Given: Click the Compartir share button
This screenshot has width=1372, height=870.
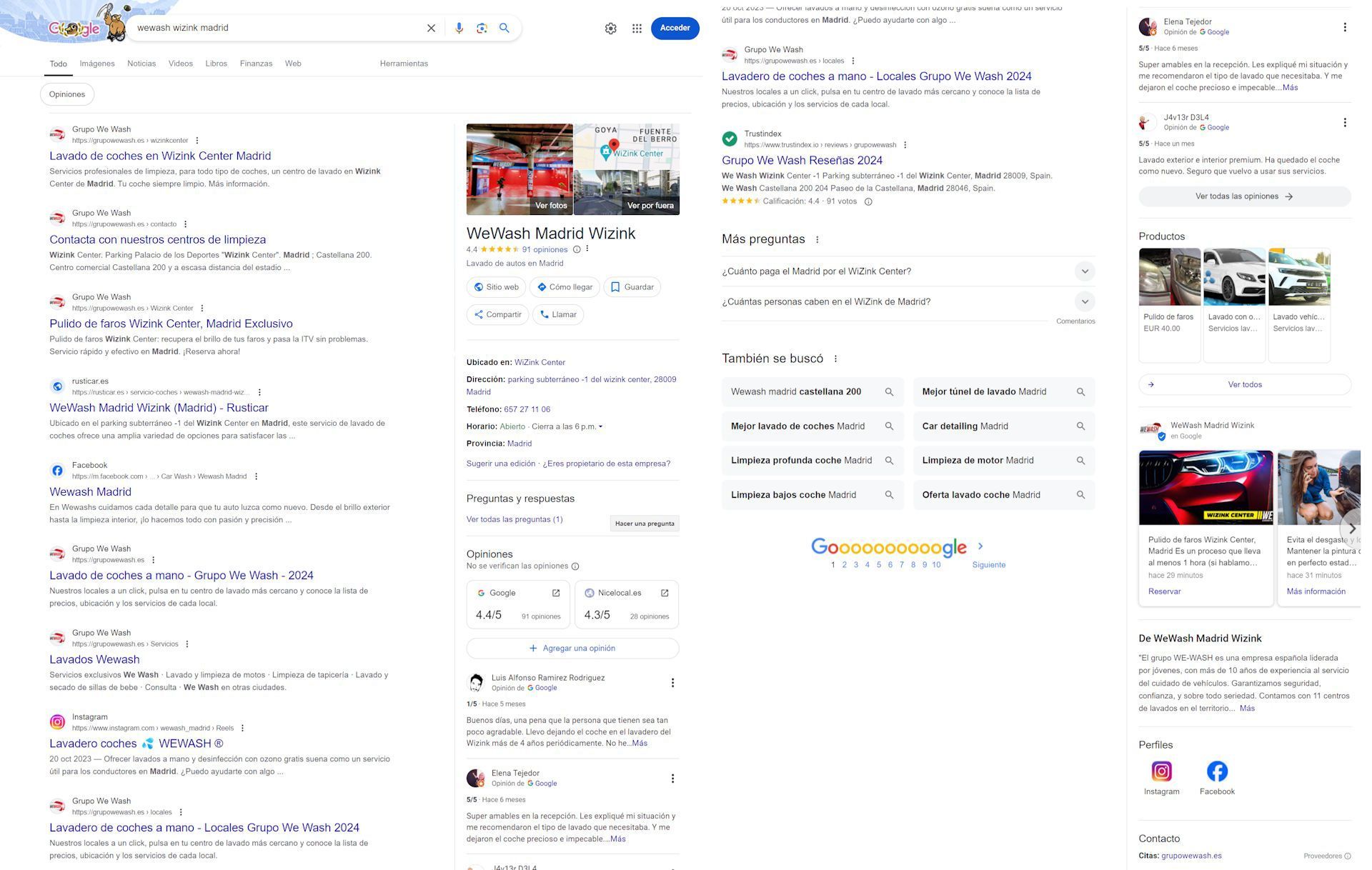Looking at the screenshot, I should [x=497, y=314].
